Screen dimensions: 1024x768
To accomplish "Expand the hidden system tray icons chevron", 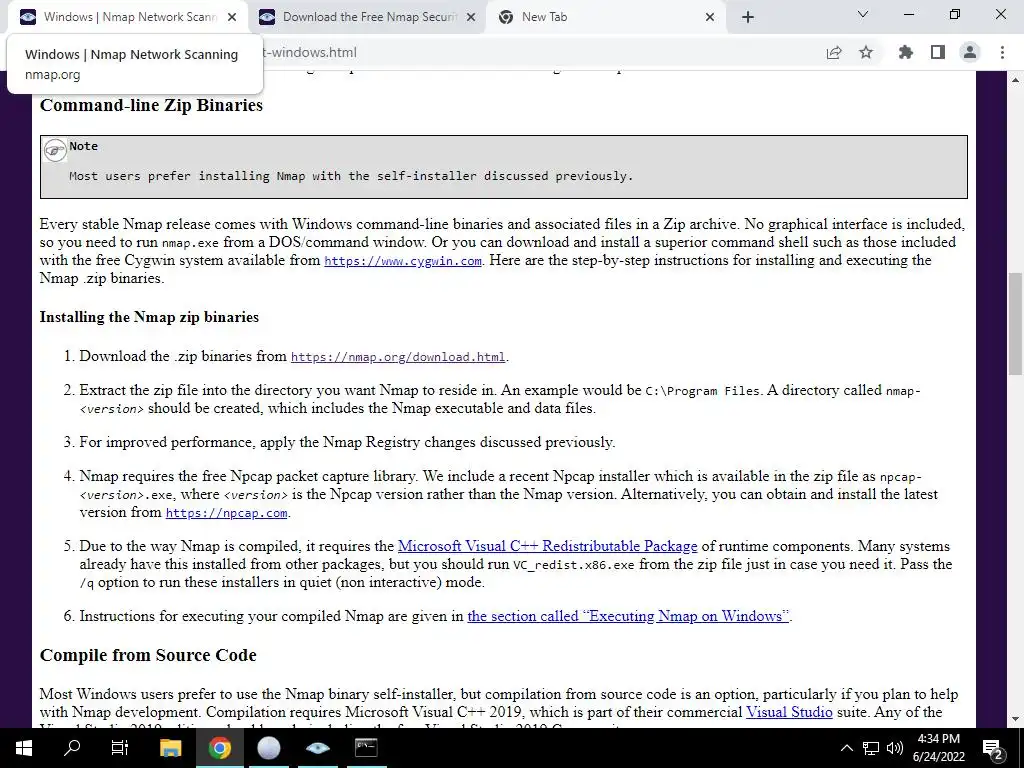I will point(846,748).
